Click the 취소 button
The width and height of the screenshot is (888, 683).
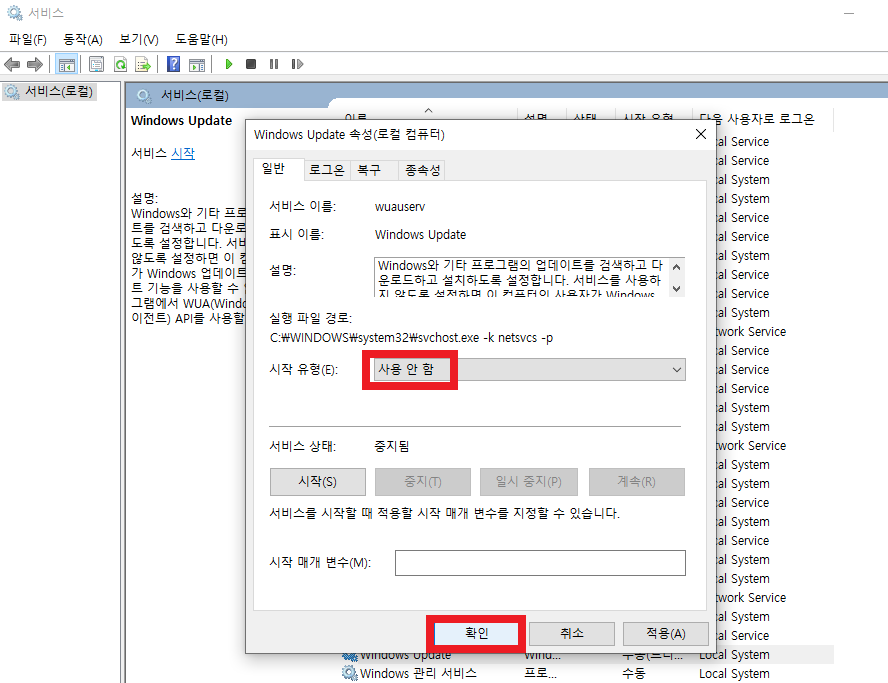pyautogui.click(x=572, y=633)
